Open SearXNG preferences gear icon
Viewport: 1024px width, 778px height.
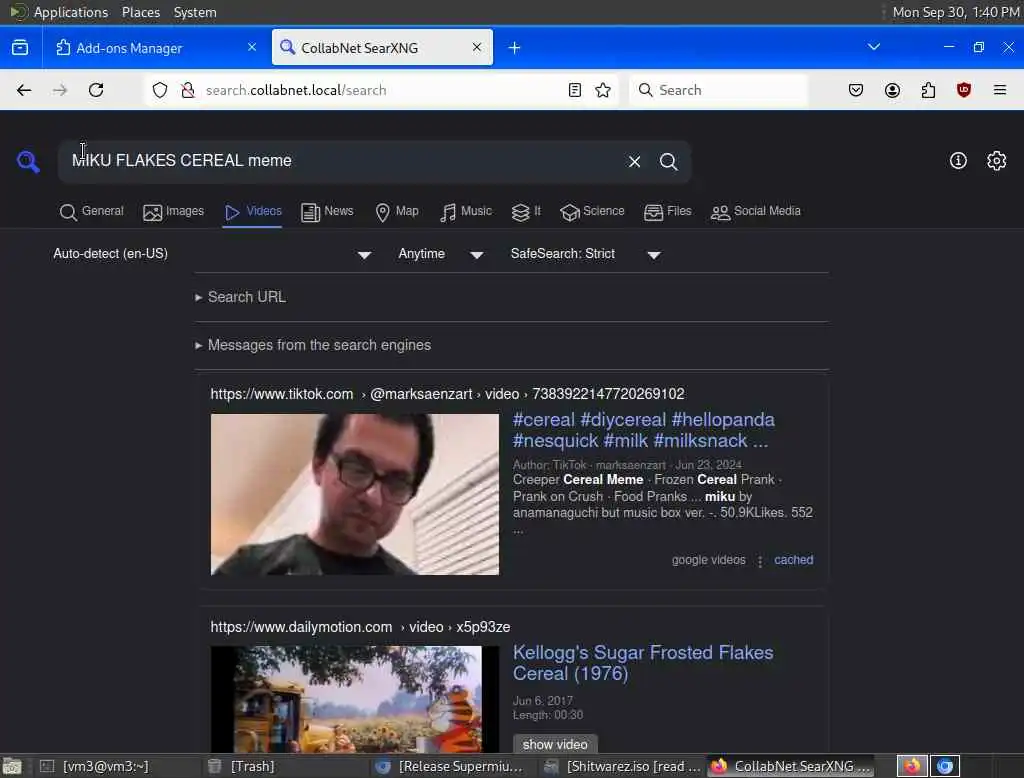(997, 161)
